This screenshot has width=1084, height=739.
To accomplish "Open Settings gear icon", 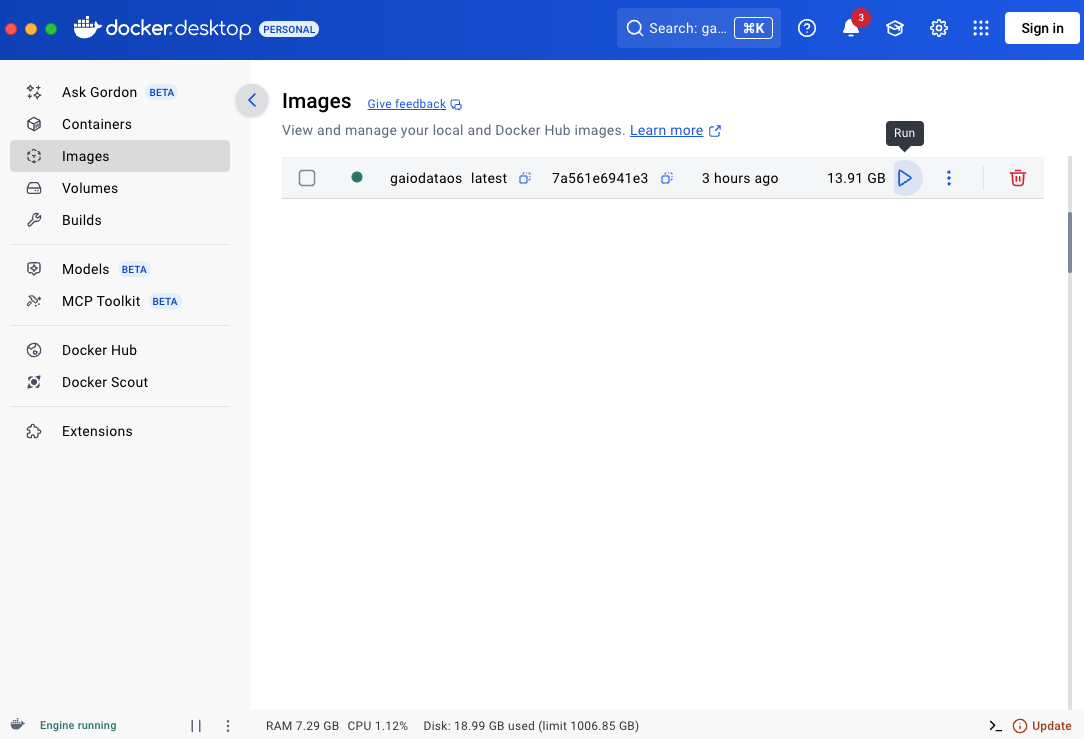I will [938, 28].
